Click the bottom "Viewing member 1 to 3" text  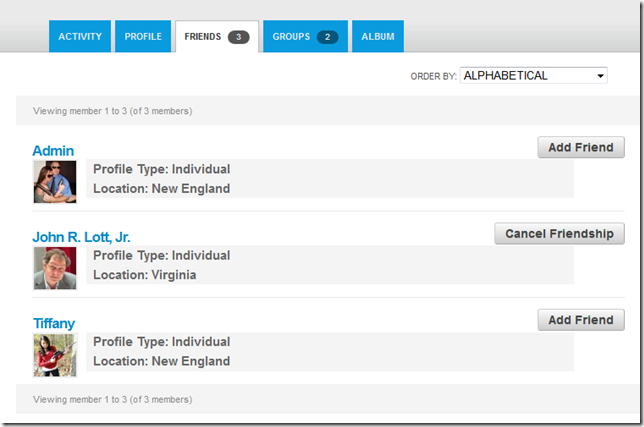click(113, 399)
